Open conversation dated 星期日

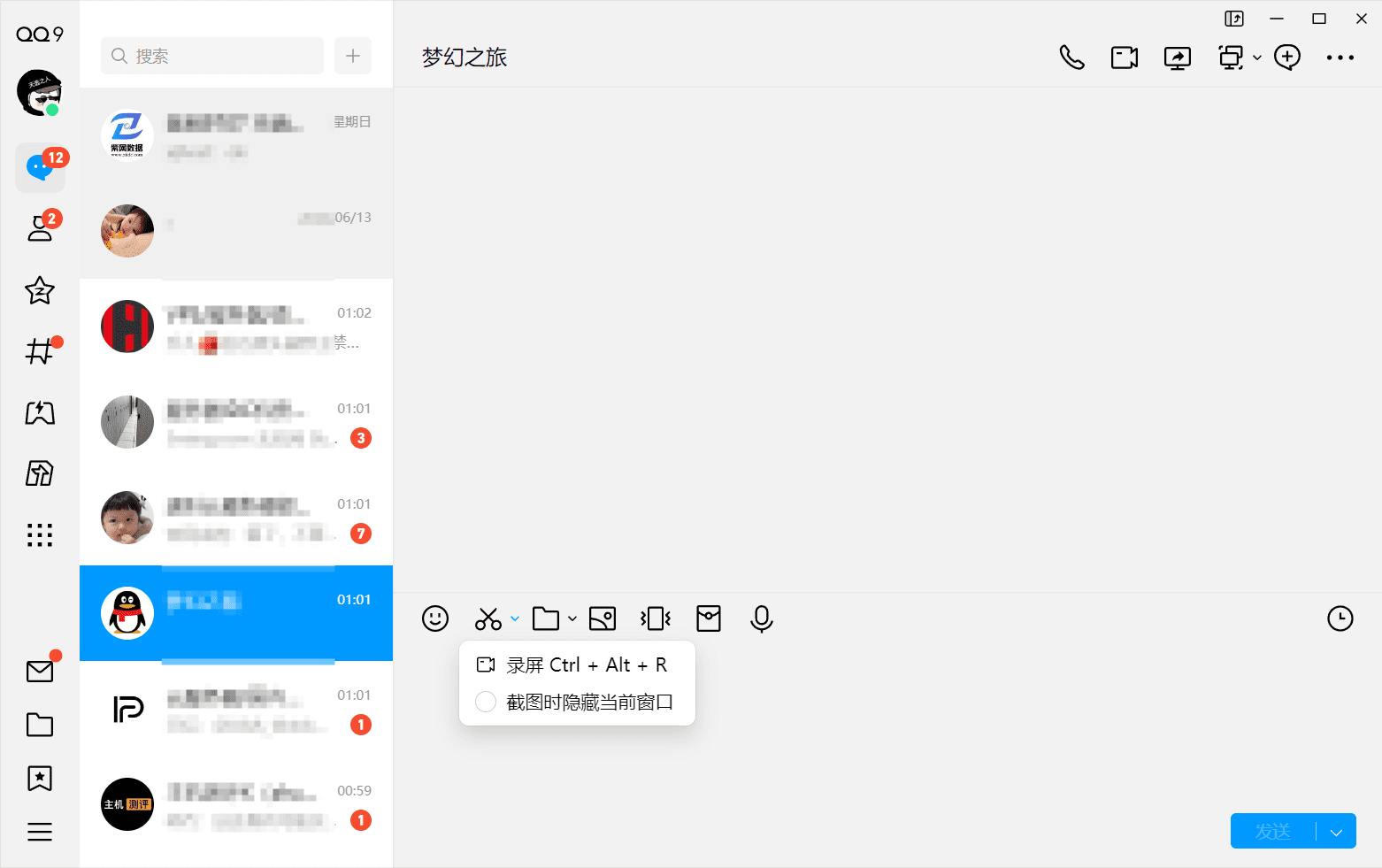[236, 135]
